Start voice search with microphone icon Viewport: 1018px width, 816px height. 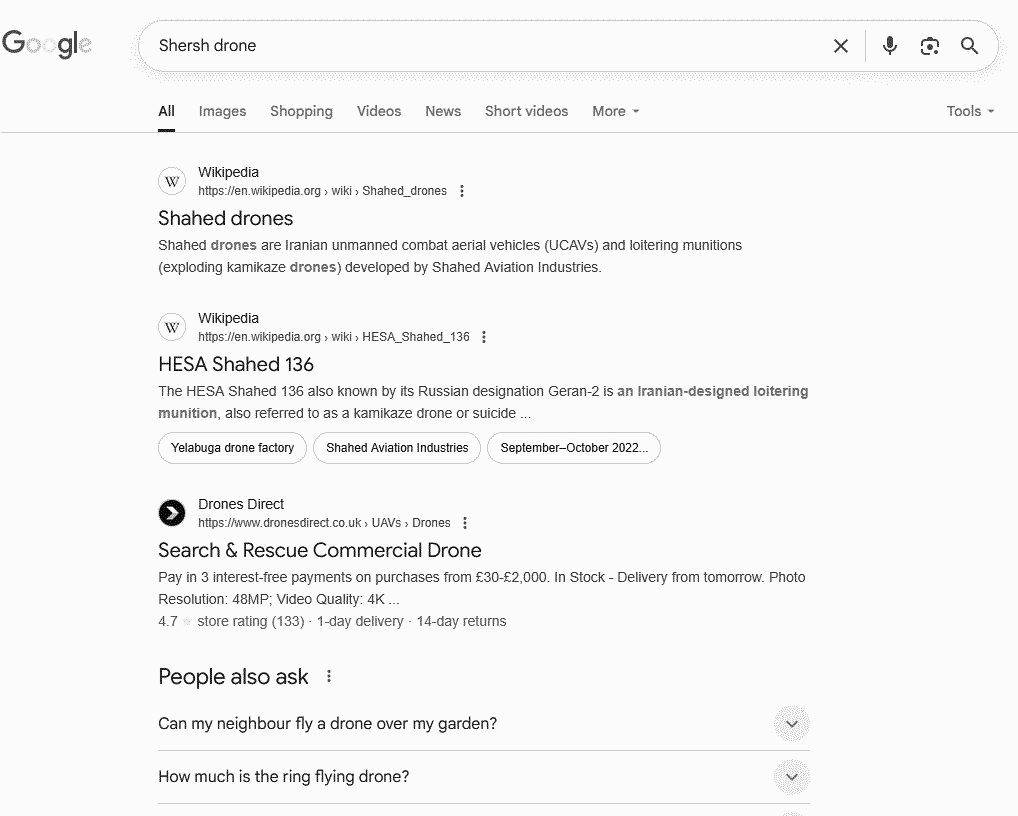pos(889,46)
